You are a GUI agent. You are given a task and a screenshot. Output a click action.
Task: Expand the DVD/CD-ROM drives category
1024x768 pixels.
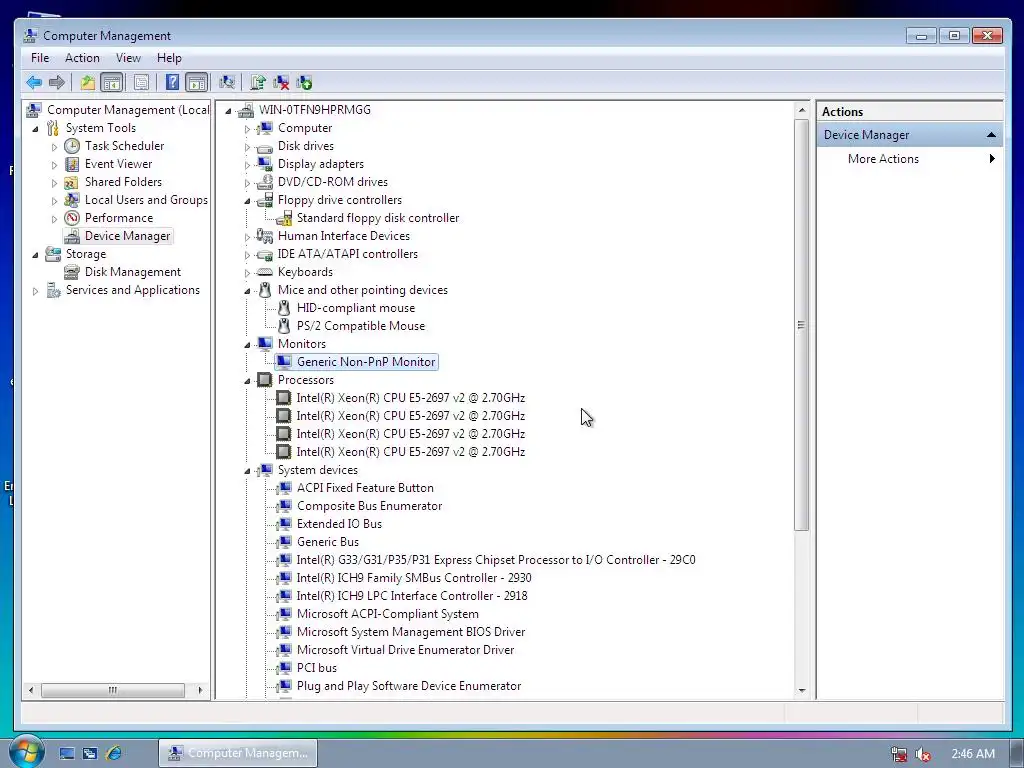pyautogui.click(x=247, y=183)
